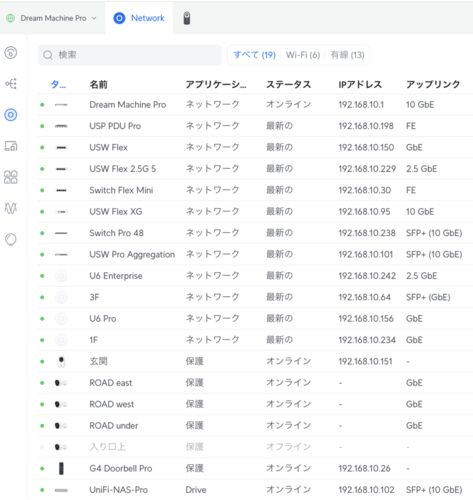Sort by the アップリンク column header

[x=433, y=84]
